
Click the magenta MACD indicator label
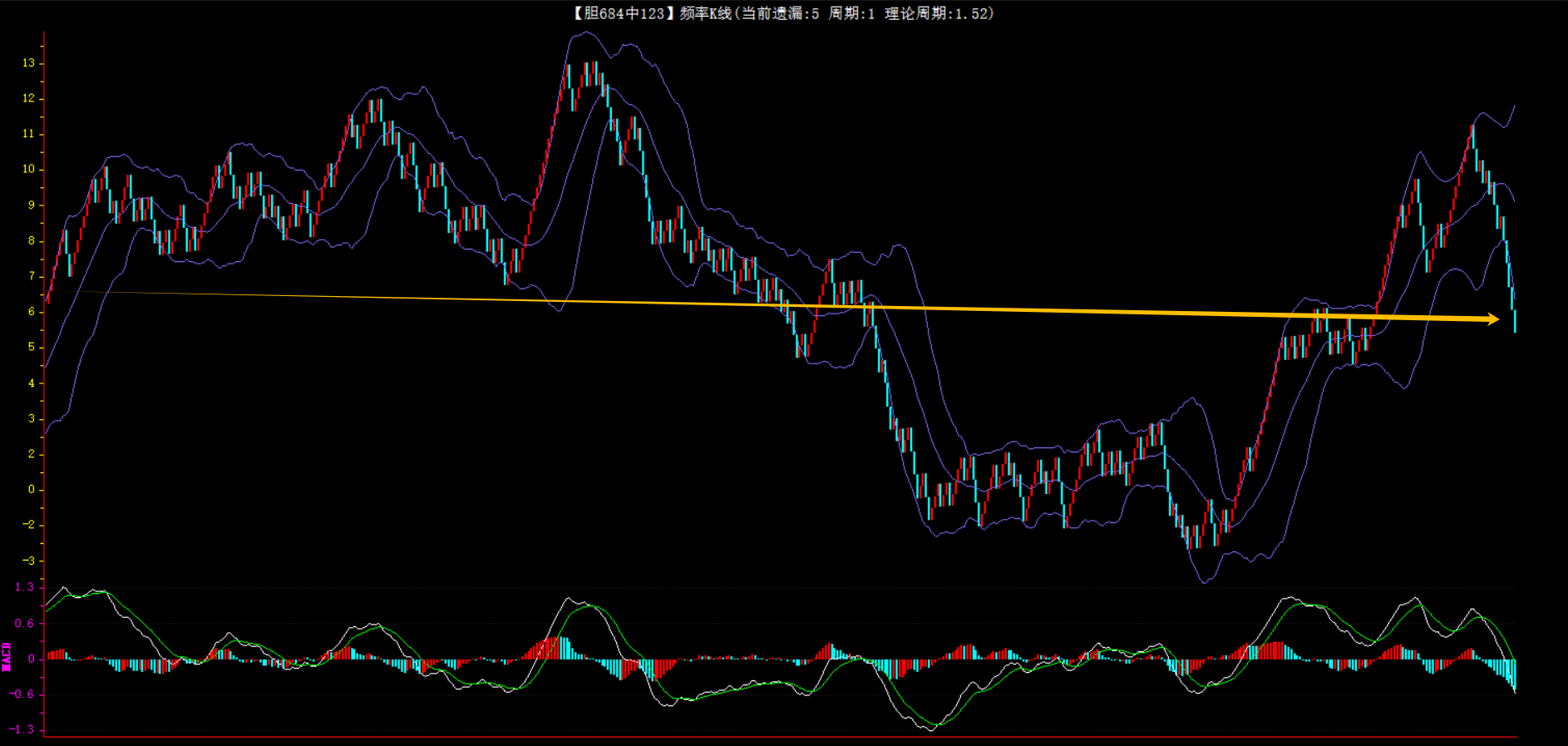[x=7, y=657]
